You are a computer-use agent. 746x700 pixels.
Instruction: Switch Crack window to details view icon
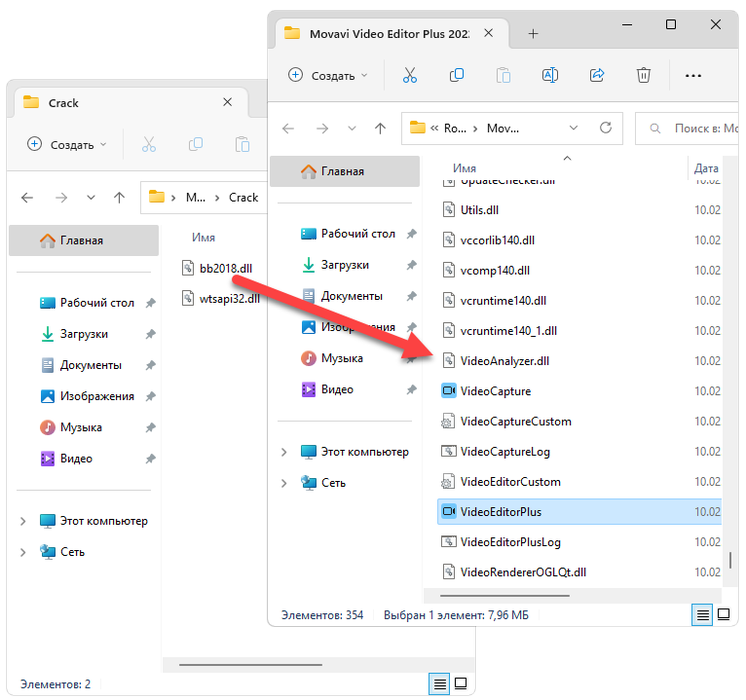[x=440, y=684]
